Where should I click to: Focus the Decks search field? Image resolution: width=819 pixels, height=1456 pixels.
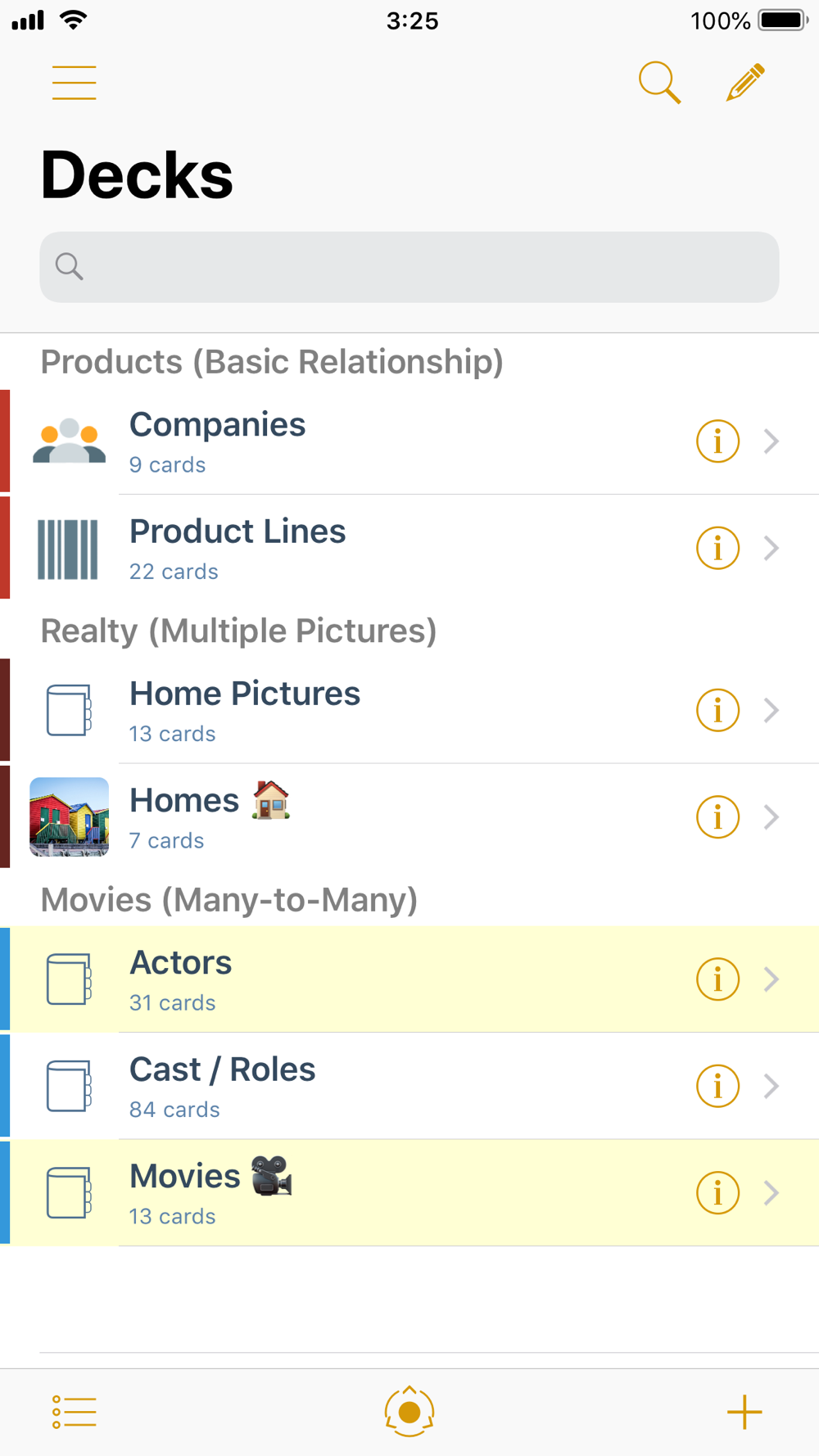(409, 267)
